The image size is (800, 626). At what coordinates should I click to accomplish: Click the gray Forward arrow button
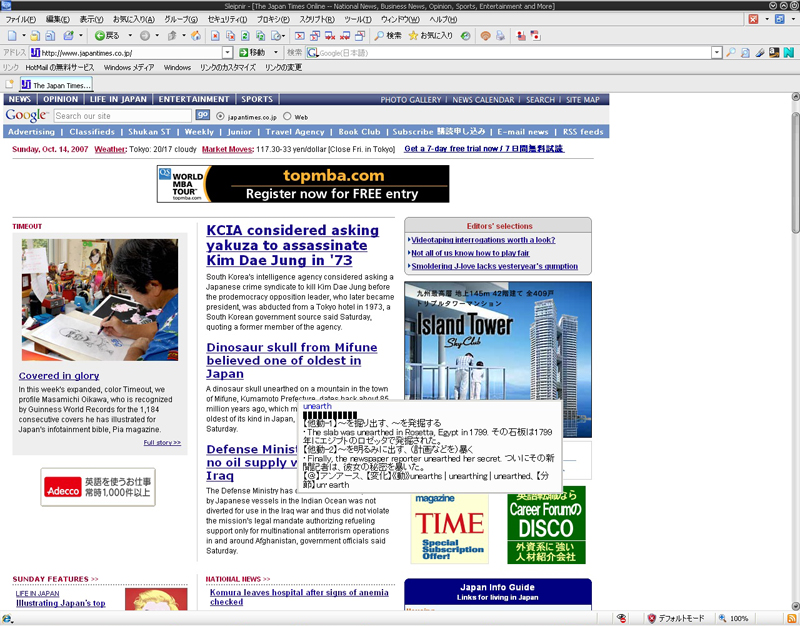pyautogui.click(x=145, y=36)
